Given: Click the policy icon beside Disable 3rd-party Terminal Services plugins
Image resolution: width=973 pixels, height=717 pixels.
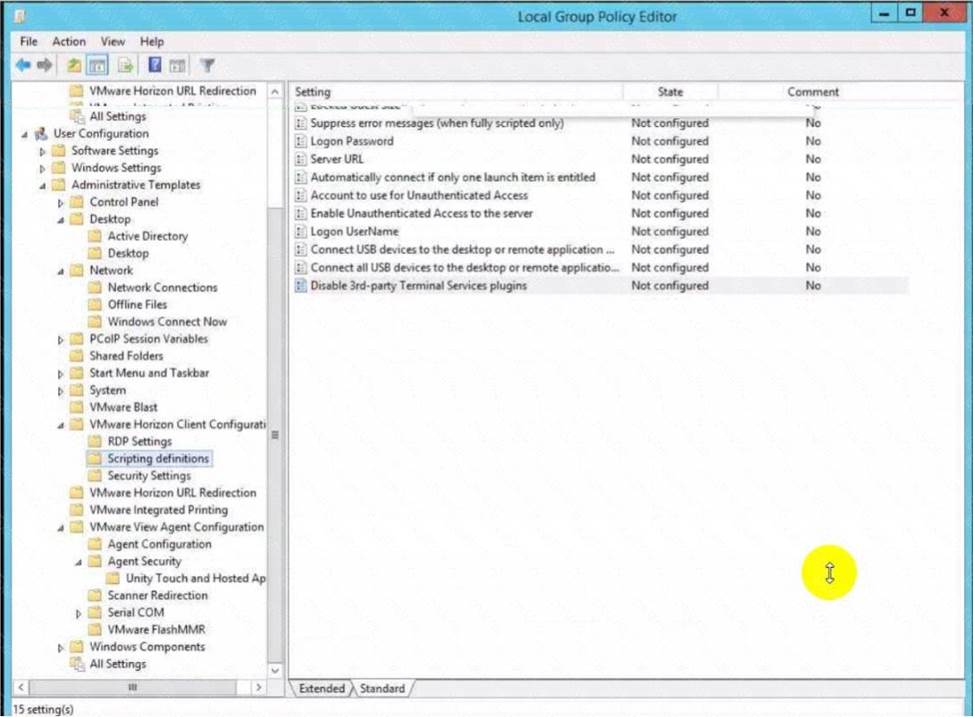Looking at the screenshot, I should click(301, 286).
